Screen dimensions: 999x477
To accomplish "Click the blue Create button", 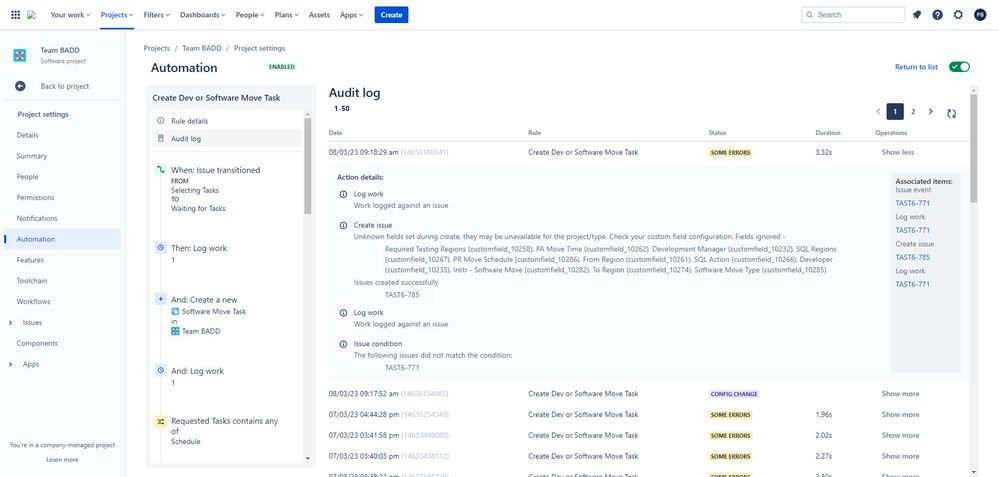I will click(391, 15).
